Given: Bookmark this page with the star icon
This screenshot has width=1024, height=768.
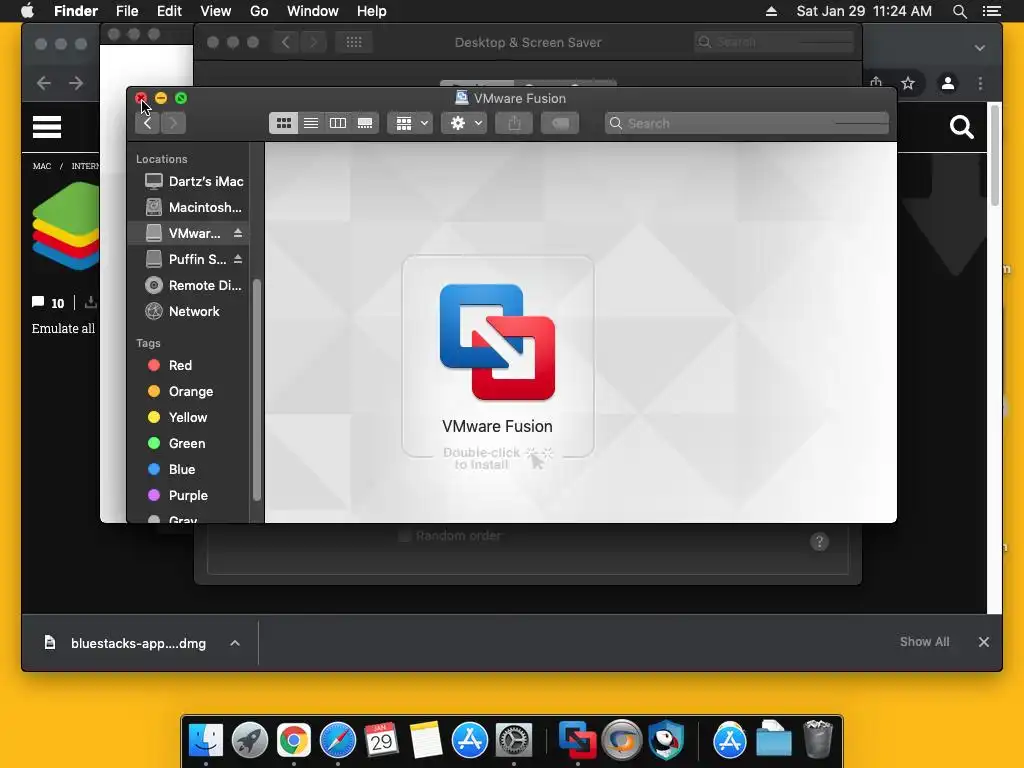Looking at the screenshot, I should pyautogui.click(x=908, y=83).
